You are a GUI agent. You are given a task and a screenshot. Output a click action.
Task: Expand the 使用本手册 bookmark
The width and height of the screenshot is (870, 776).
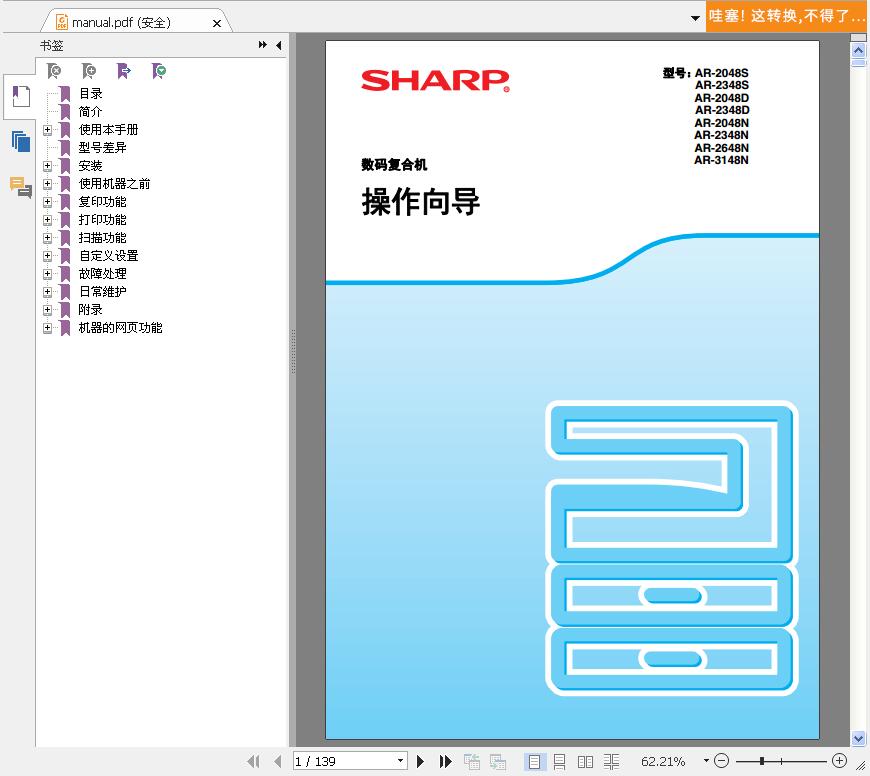point(48,130)
